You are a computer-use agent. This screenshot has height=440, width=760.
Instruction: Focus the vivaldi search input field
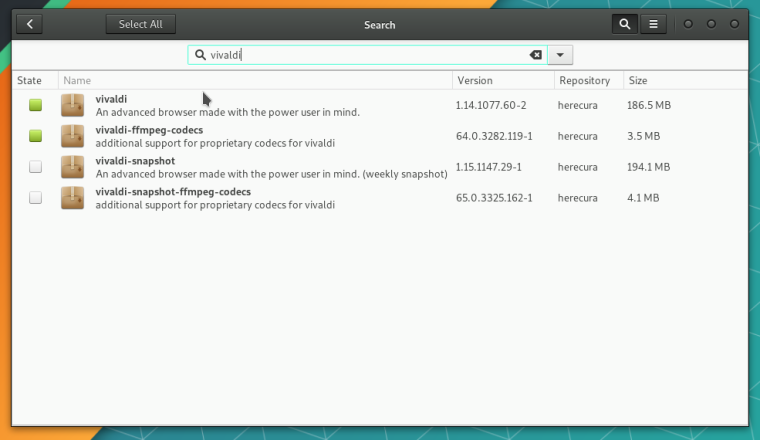point(367,55)
